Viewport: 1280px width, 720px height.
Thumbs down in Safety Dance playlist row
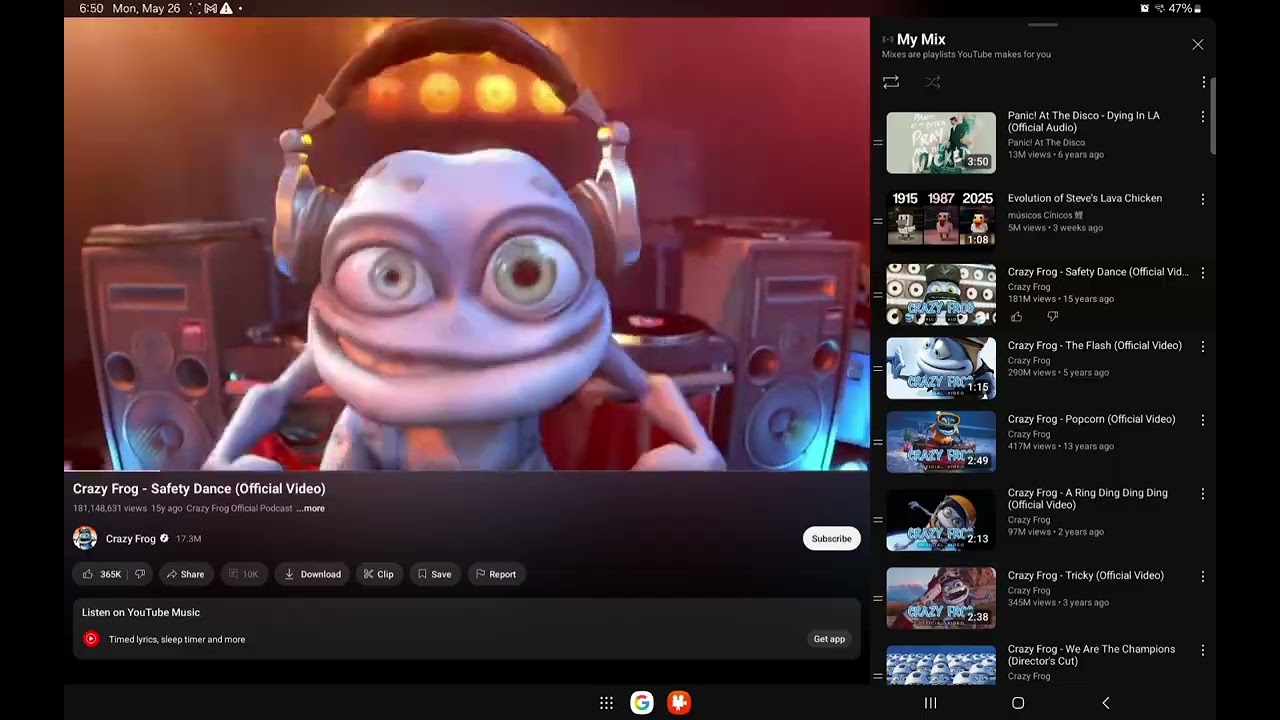(x=1052, y=317)
